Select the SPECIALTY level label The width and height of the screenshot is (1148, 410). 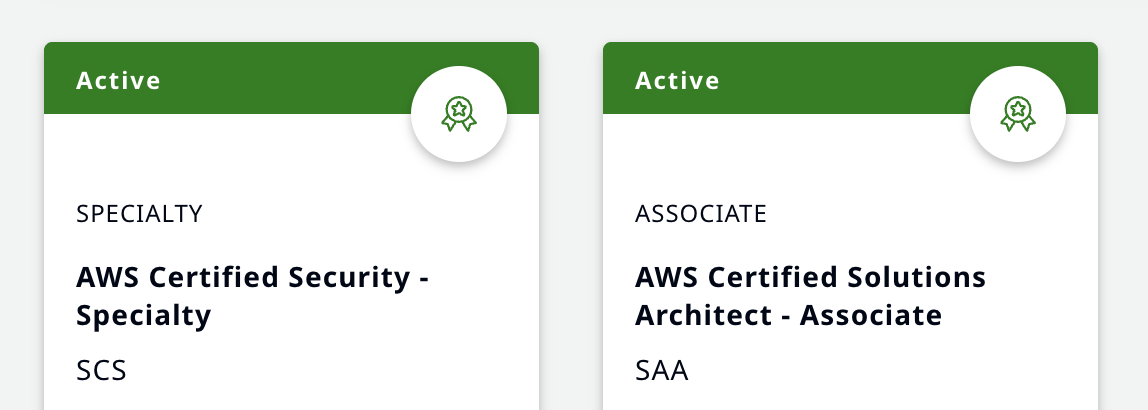coord(139,214)
